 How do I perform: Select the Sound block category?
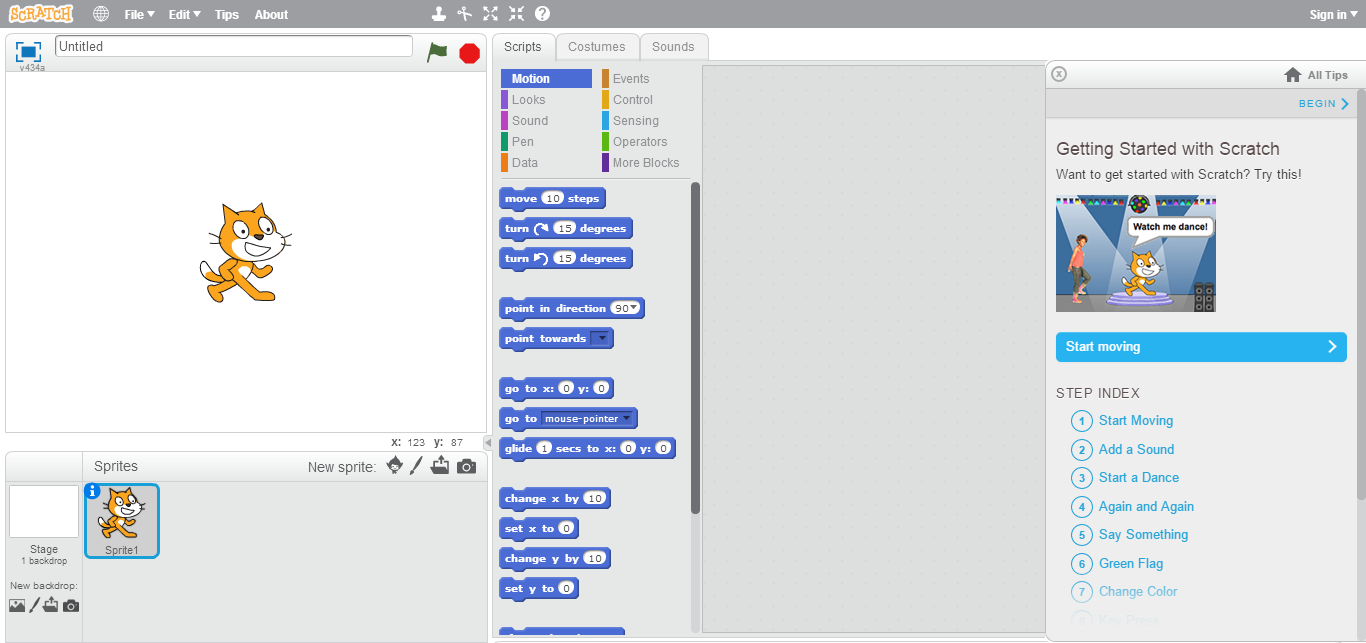click(546, 121)
